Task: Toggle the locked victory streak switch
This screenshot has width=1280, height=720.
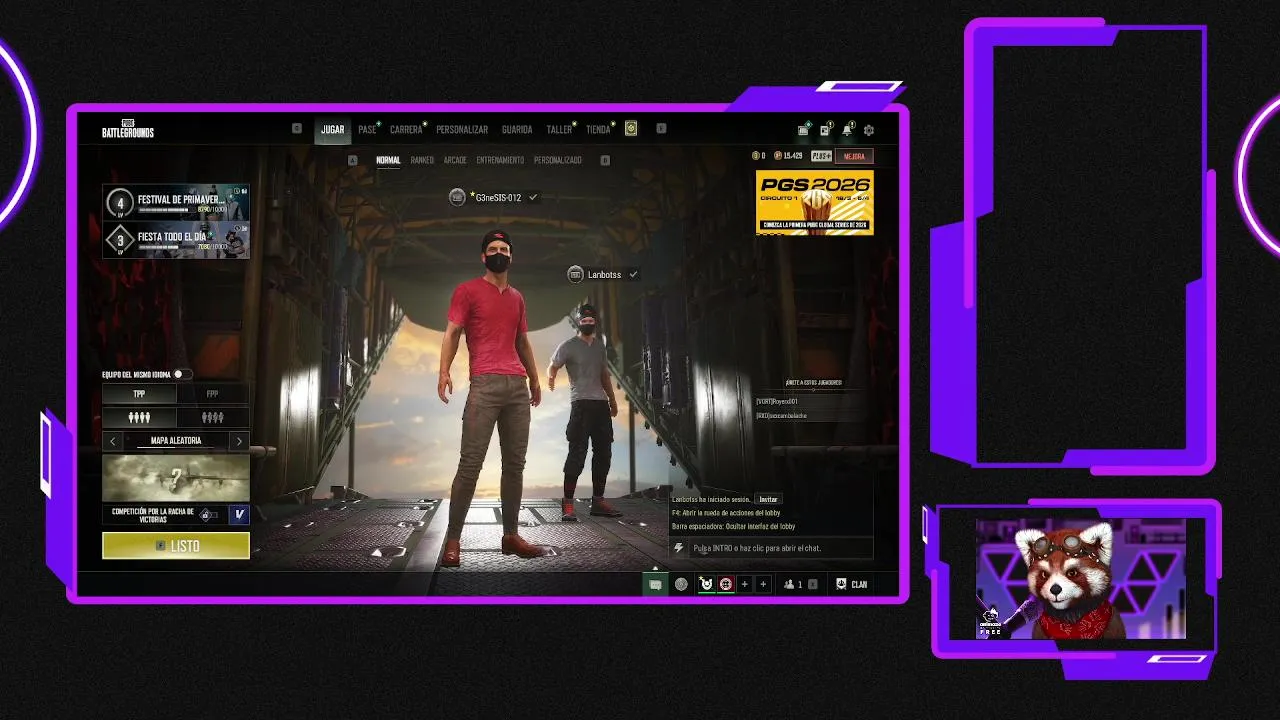Action: point(208,514)
